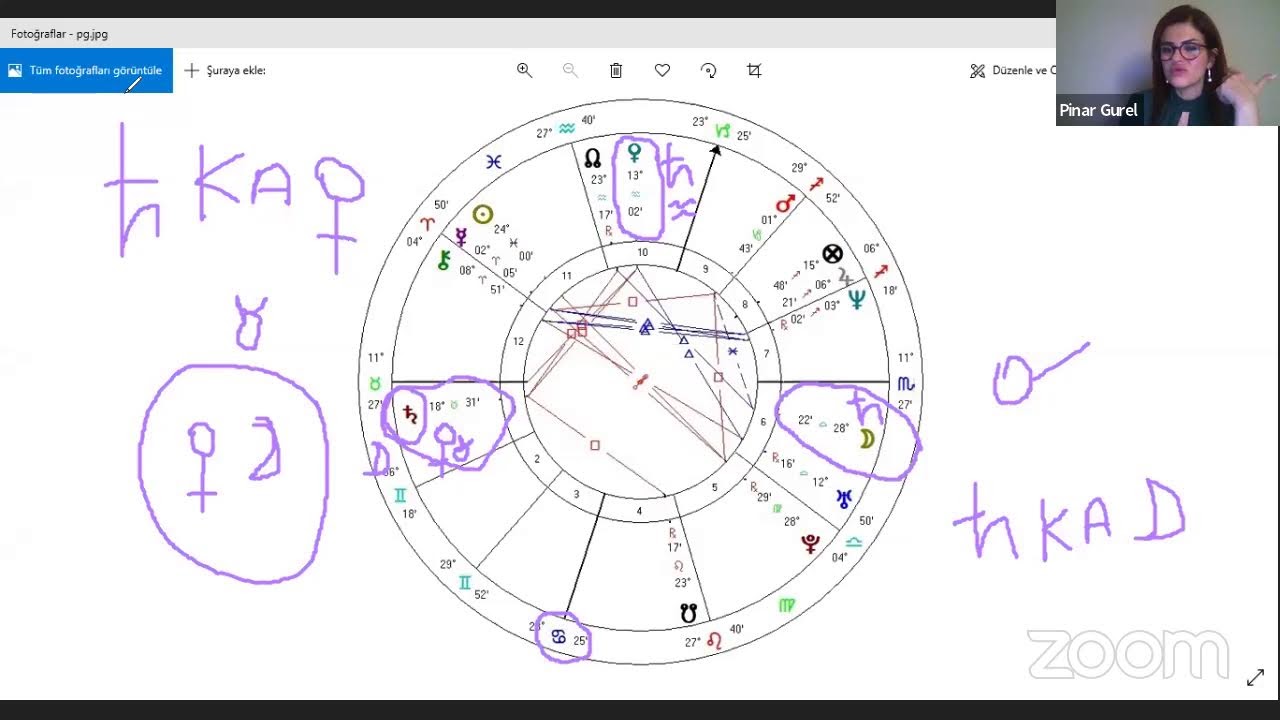Viewport: 1280px width, 720px height.
Task: Click the North Node symbol at 23°
Action: click(592, 158)
